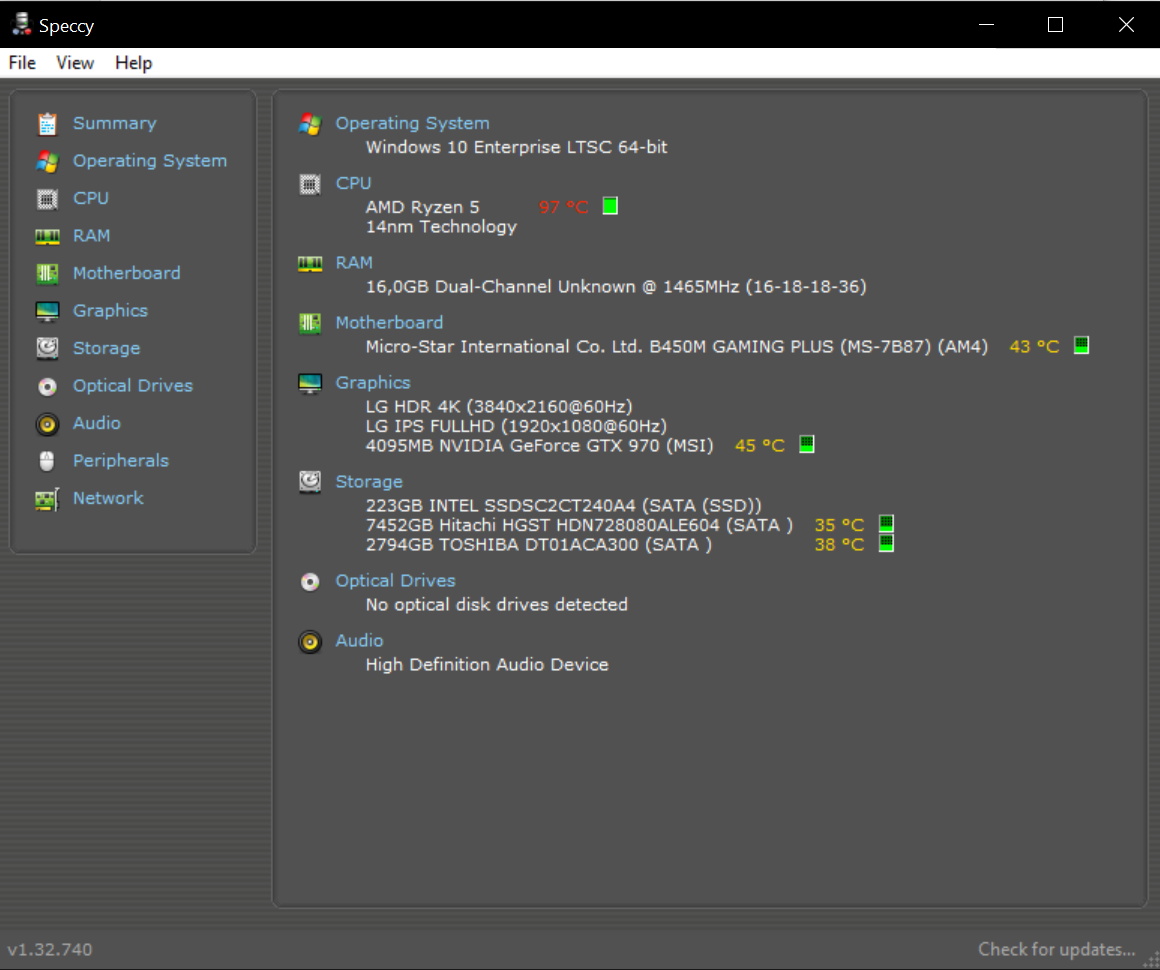The image size is (1160, 970).
Task: Open the View menu
Action: click(x=75, y=63)
